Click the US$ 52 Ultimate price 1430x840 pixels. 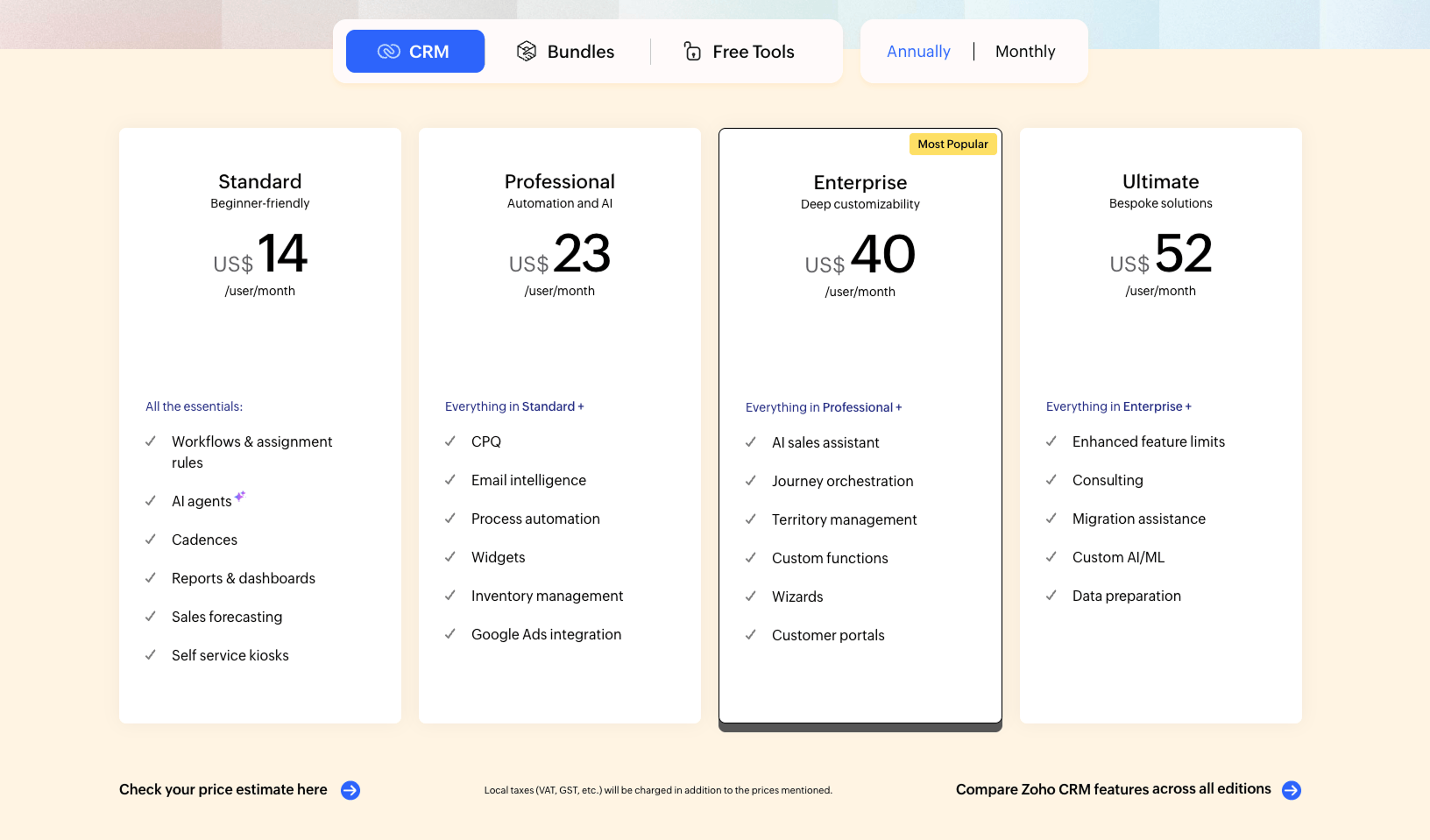coord(1161,254)
